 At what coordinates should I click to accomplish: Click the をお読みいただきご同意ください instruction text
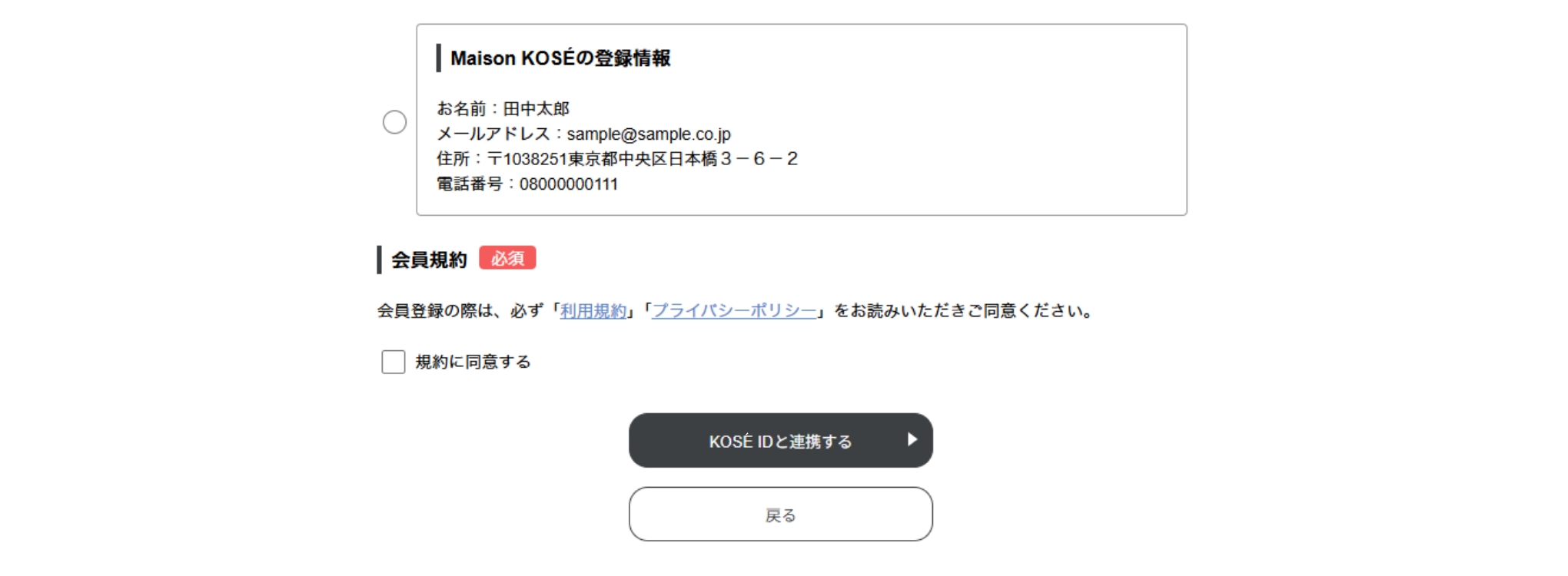[964, 311]
